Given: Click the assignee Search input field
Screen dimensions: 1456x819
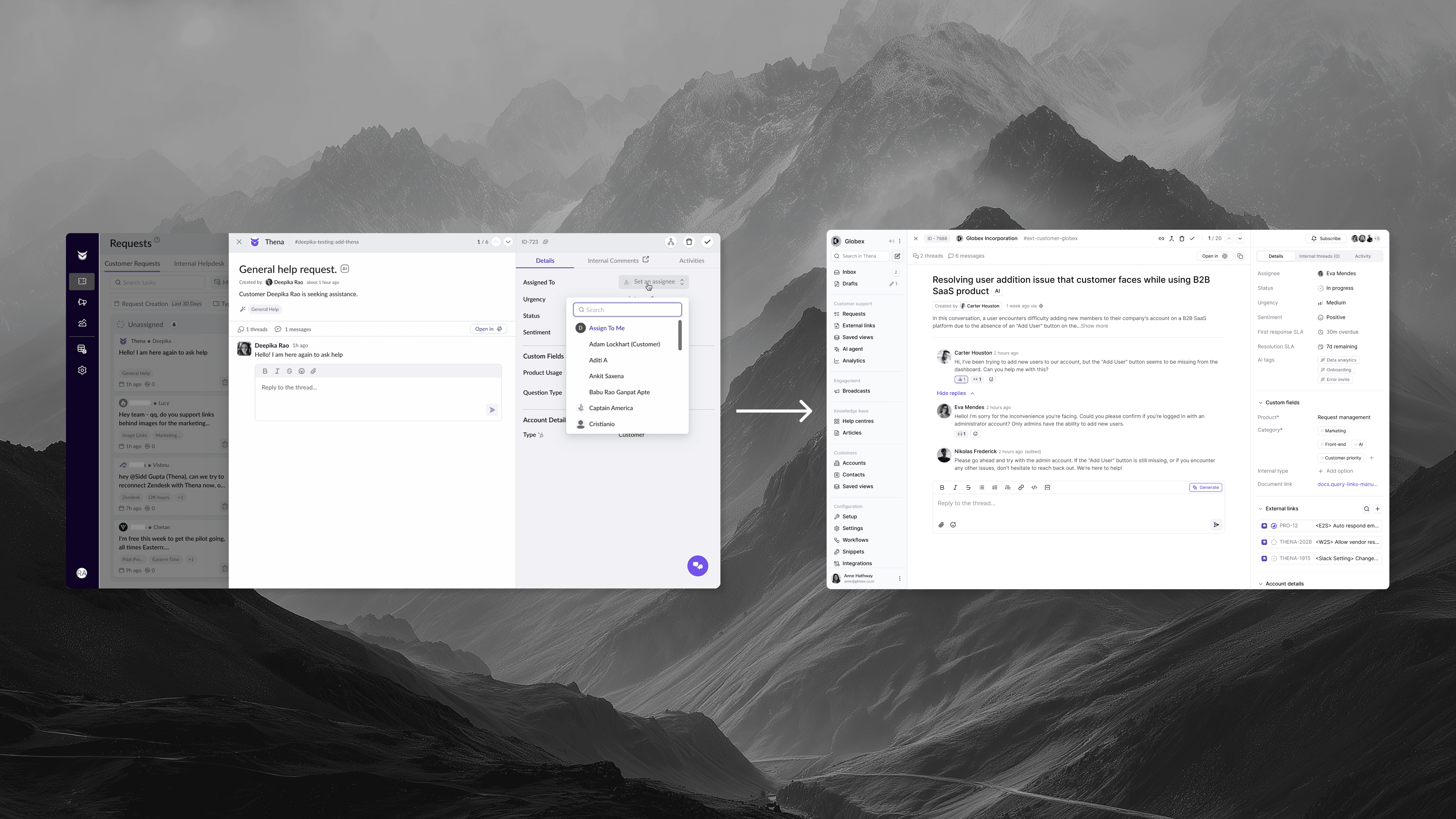Looking at the screenshot, I should point(628,310).
